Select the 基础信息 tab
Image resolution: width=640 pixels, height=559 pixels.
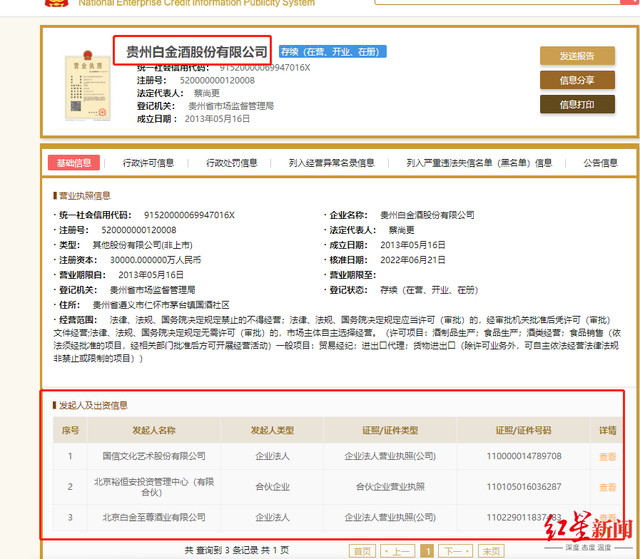click(74, 163)
